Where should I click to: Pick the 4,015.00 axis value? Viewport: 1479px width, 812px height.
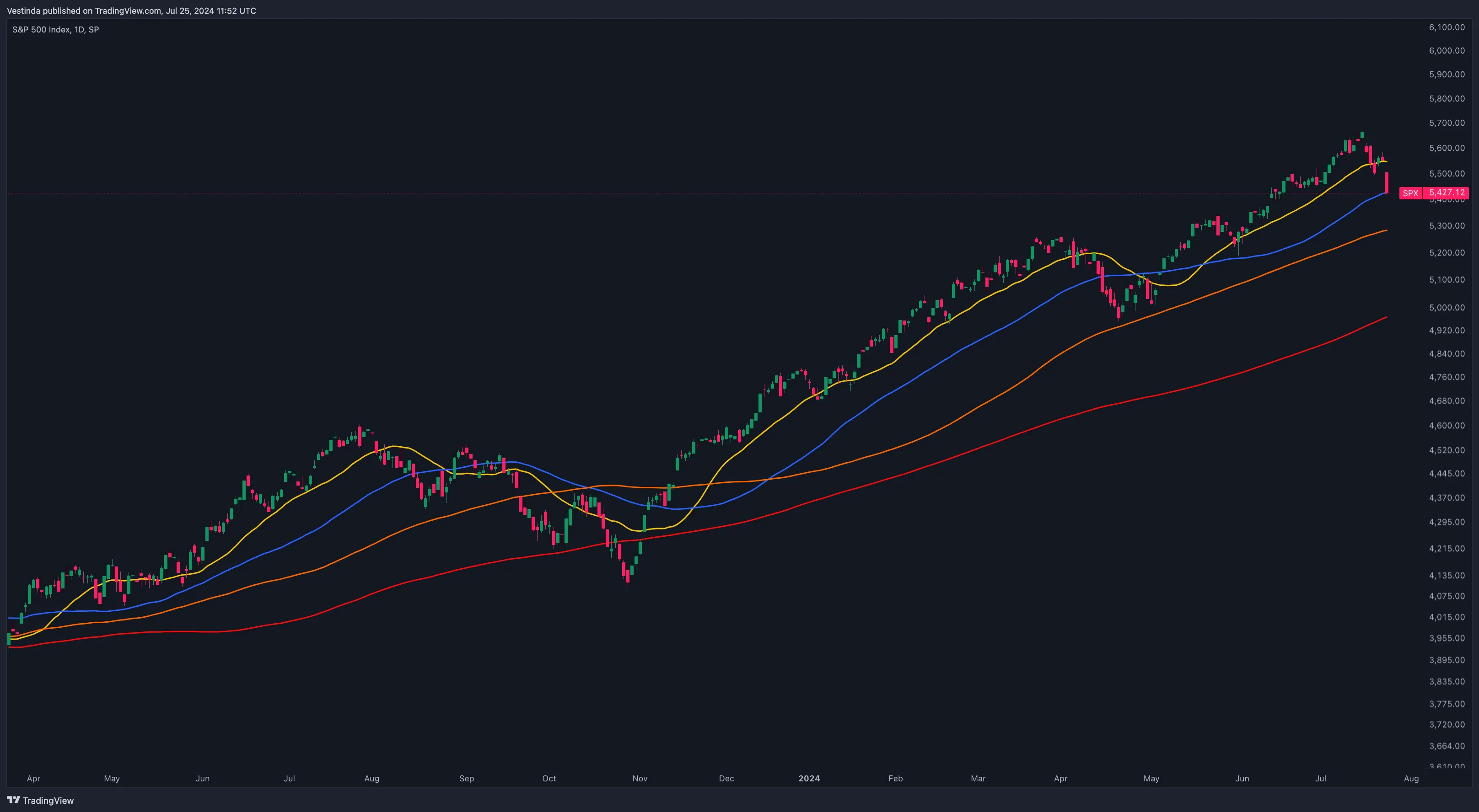click(x=1447, y=617)
